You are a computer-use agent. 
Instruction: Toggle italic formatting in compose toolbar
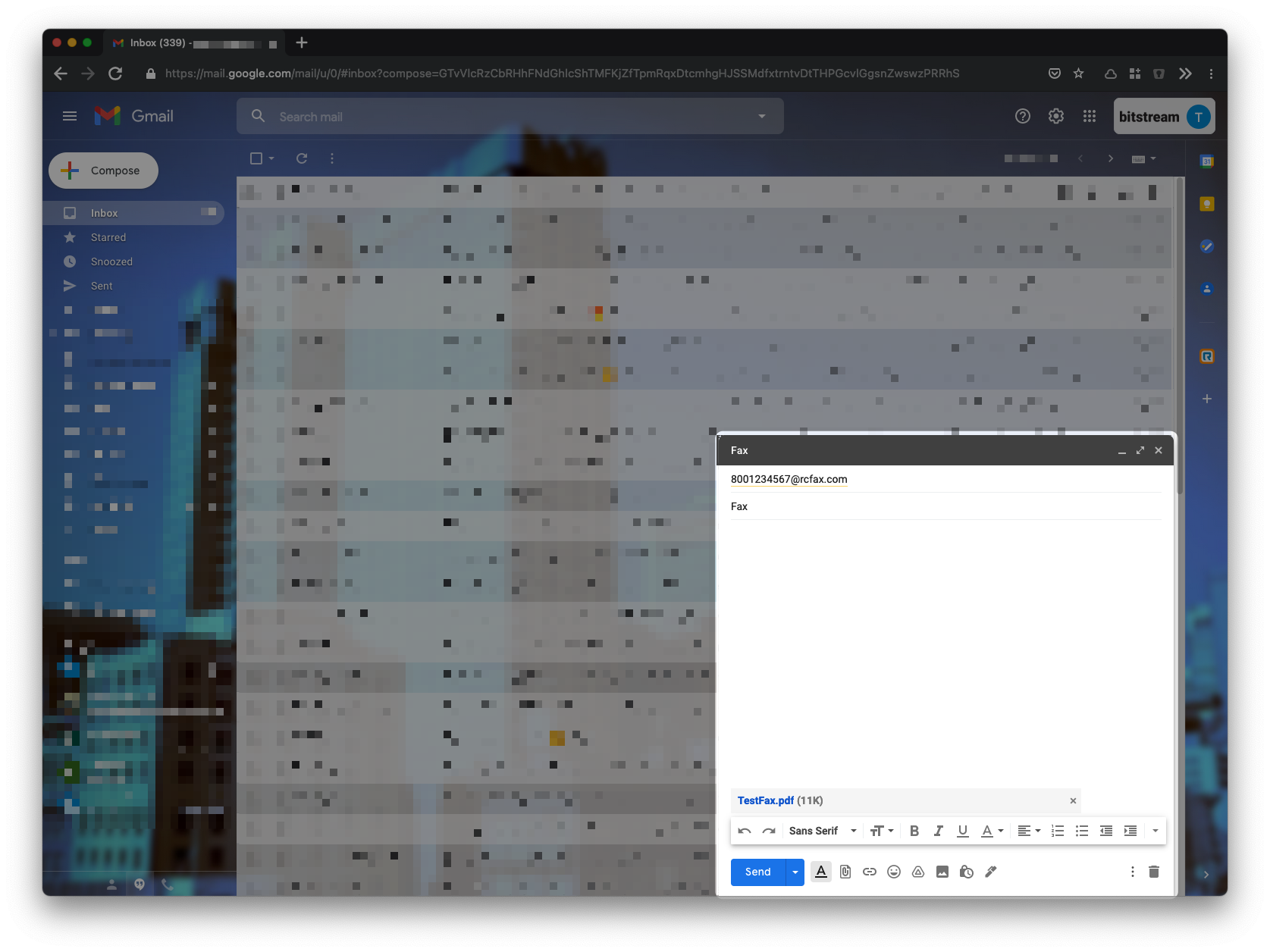click(939, 831)
